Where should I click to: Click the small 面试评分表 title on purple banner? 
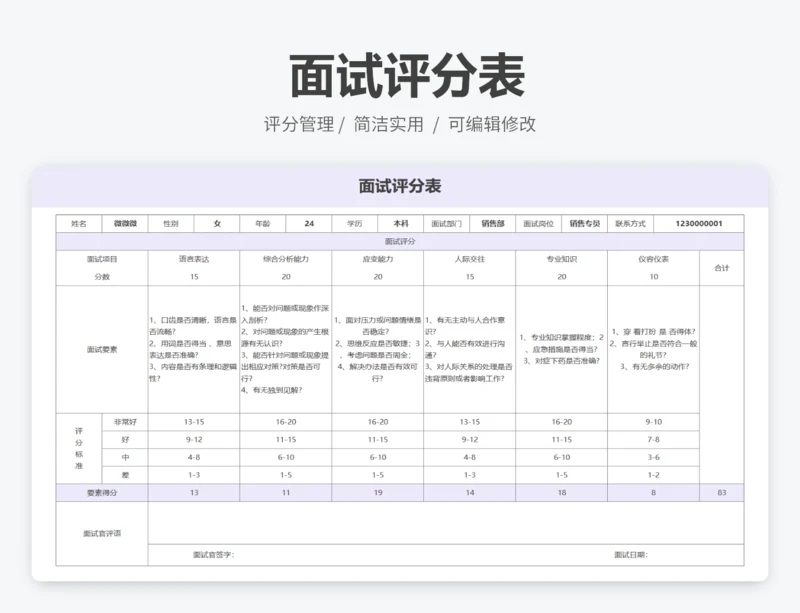coord(400,186)
